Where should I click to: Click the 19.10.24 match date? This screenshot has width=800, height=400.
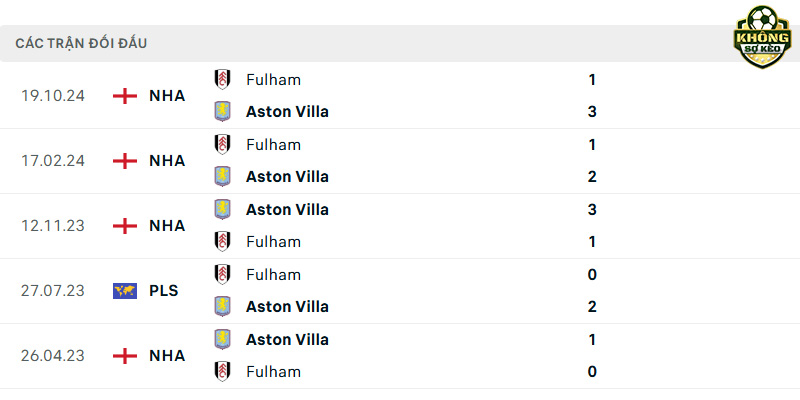pos(53,96)
